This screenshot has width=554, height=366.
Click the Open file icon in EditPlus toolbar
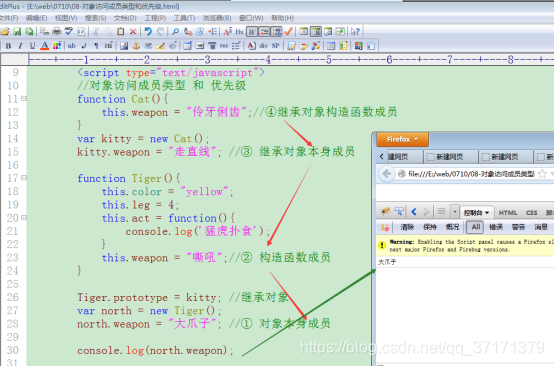point(5,31)
